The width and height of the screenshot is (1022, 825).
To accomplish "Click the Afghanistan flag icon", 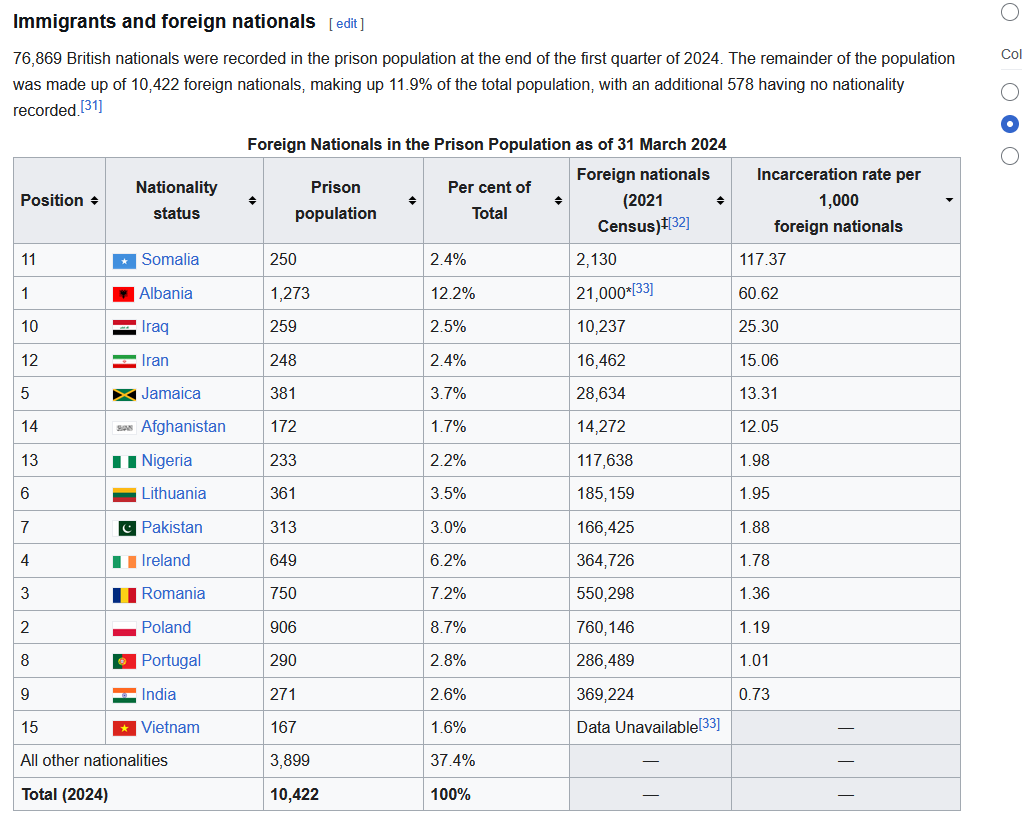I will pyautogui.click(x=124, y=428).
